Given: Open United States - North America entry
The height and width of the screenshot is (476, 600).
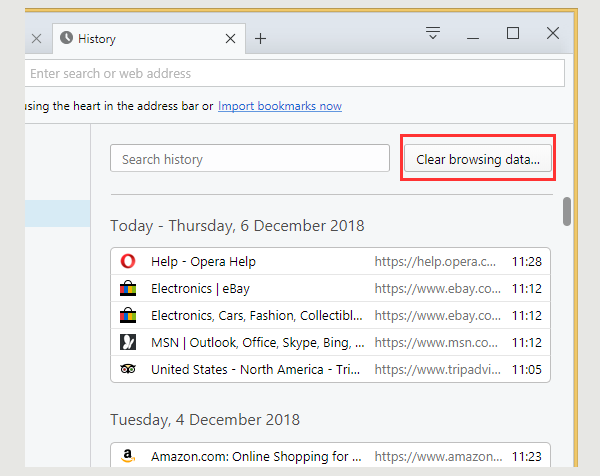Looking at the screenshot, I should (x=331, y=369).
